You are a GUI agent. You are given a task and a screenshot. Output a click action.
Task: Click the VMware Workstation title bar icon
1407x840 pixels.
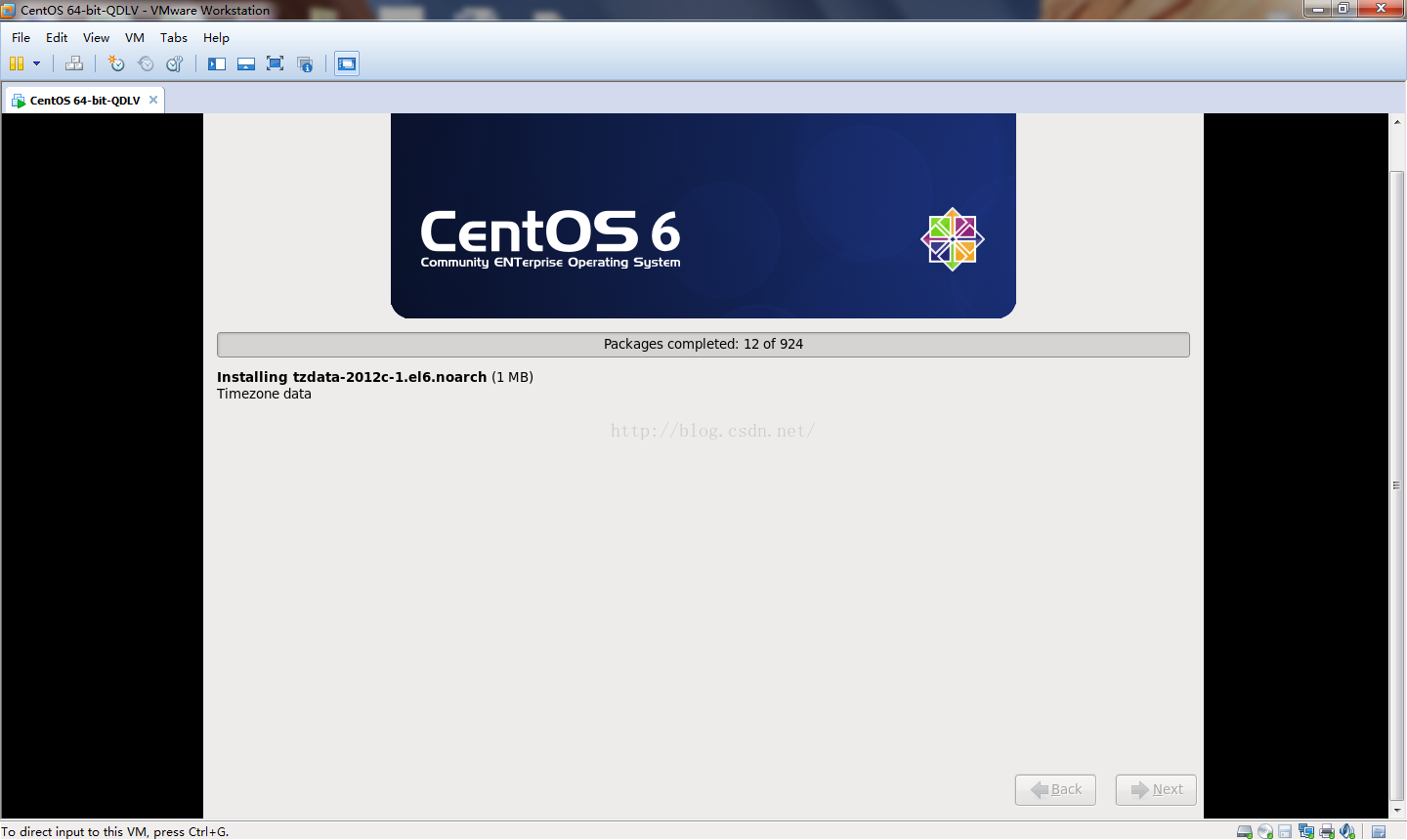9,10
